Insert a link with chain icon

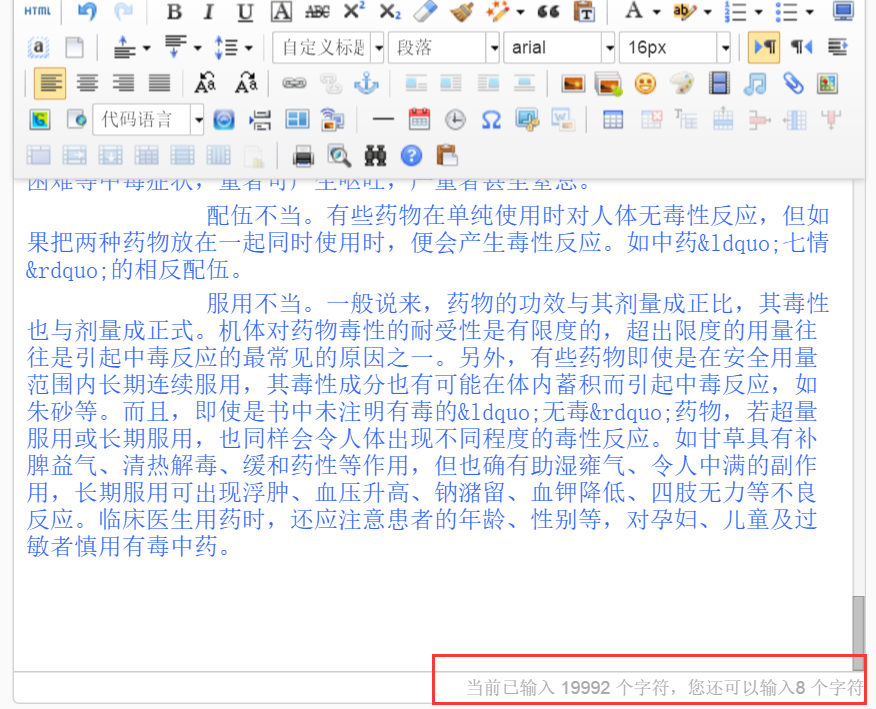click(x=293, y=84)
